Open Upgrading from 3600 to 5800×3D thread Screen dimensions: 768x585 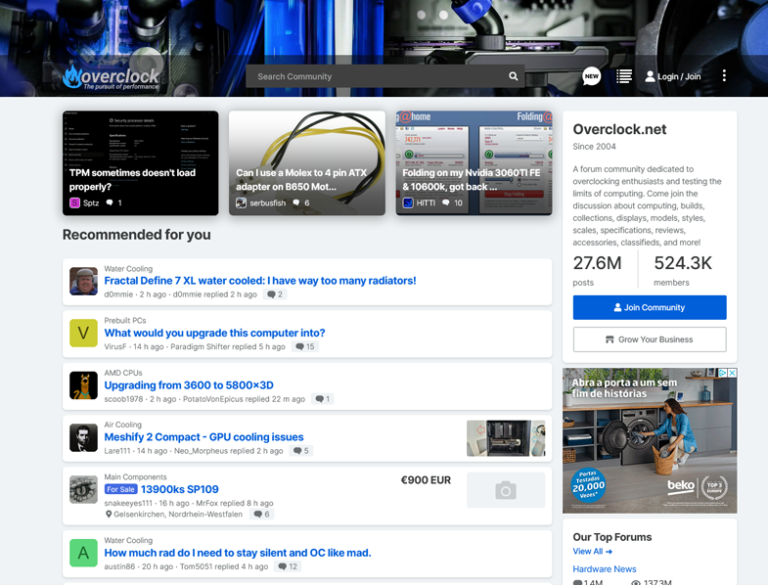[189, 385]
